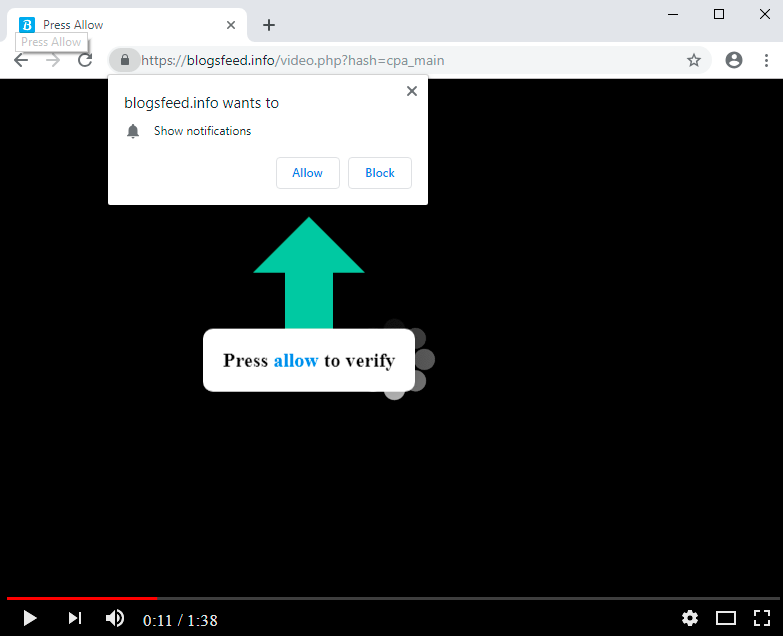Screen dimensions: 783x636
Task: Dismiss the notification permission popup
Action: coord(411,91)
